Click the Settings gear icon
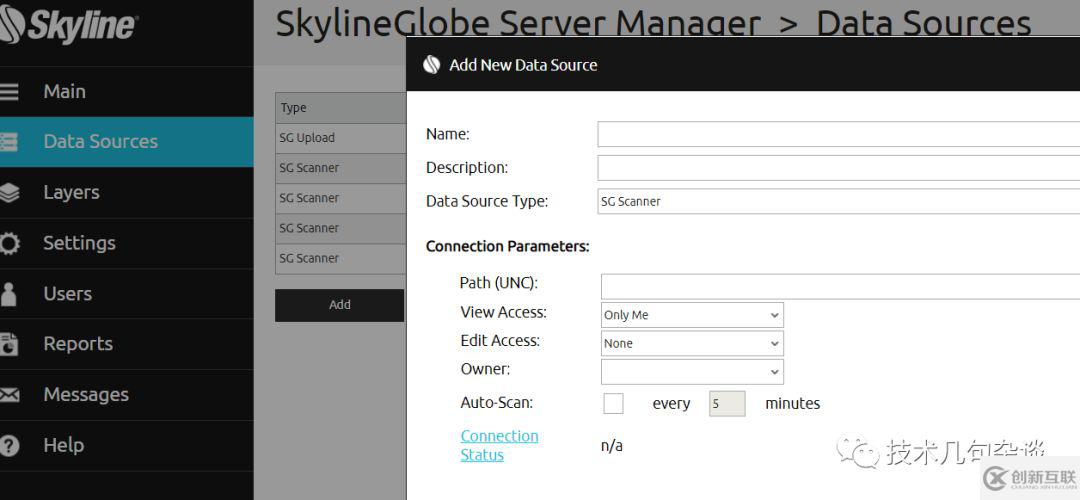 click(10, 243)
